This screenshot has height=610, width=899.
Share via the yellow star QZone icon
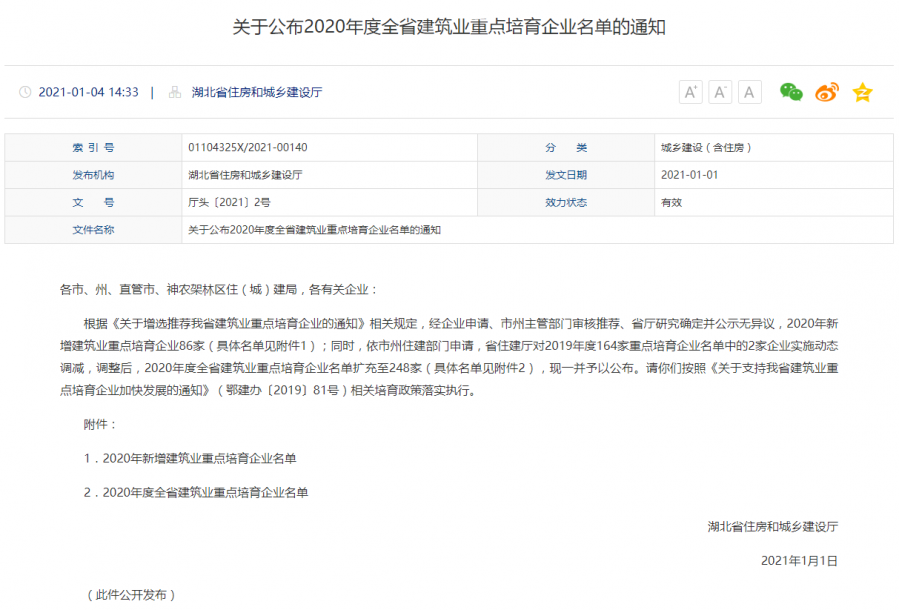pyautogui.click(x=862, y=92)
